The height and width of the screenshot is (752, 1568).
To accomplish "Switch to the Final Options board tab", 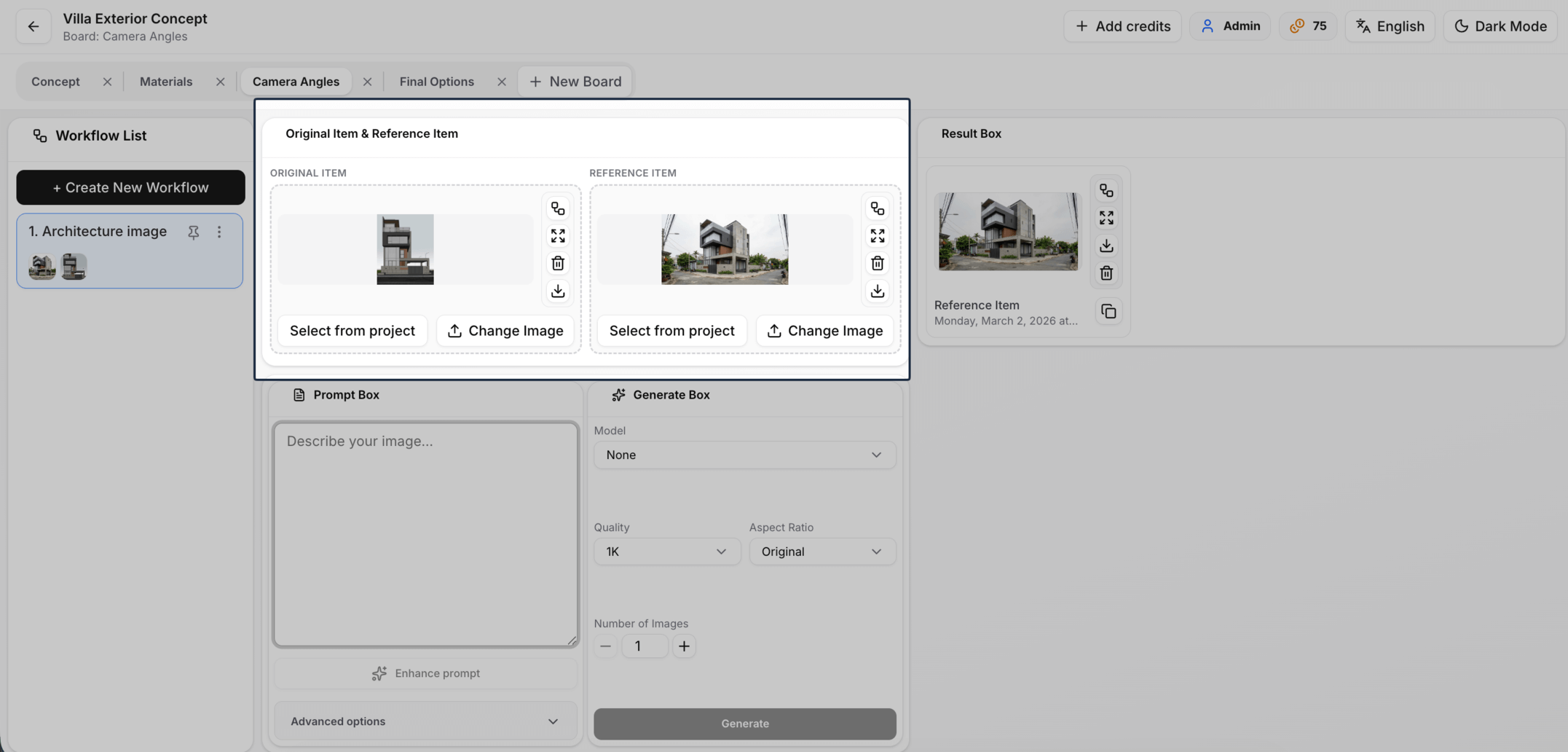I will pos(436,82).
